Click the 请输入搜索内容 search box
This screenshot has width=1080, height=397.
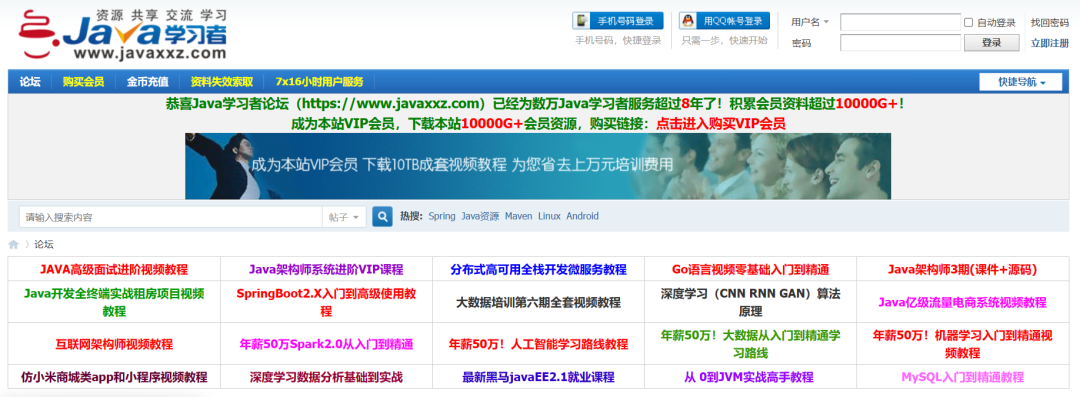[x=170, y=217]
